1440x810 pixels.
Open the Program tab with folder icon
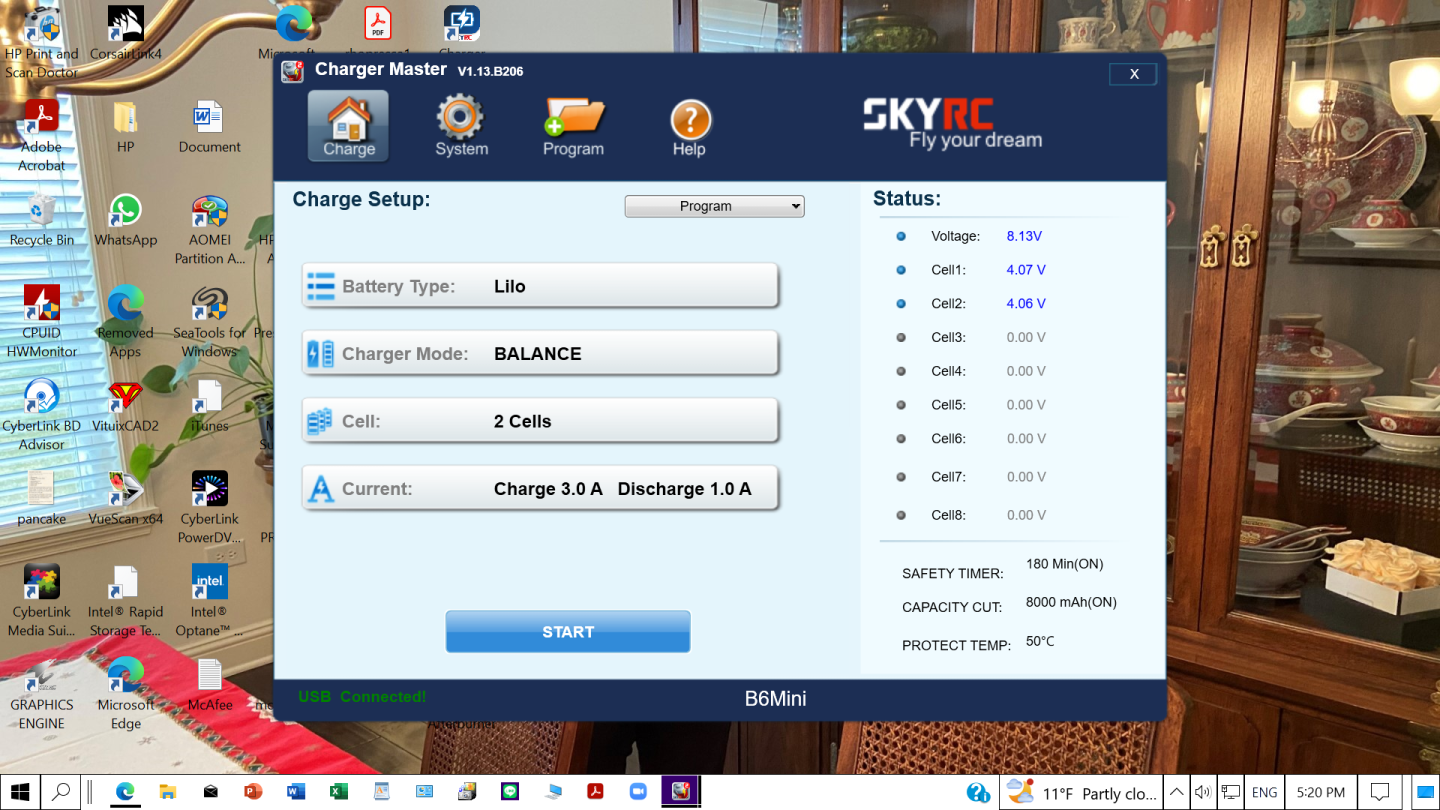[573, 126]
